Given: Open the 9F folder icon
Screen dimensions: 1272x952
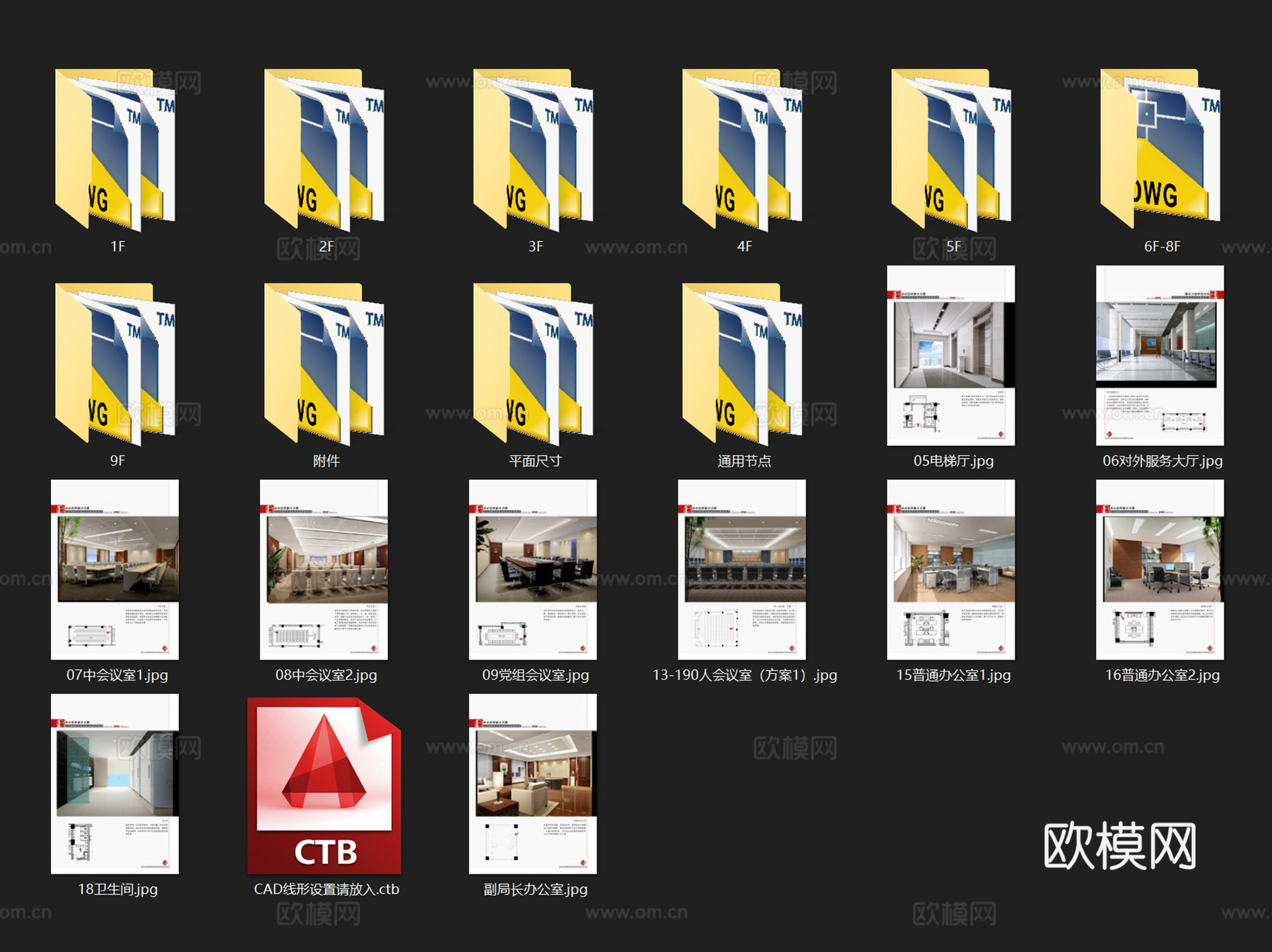Looking at the screenshot, I should click(115, 364).
